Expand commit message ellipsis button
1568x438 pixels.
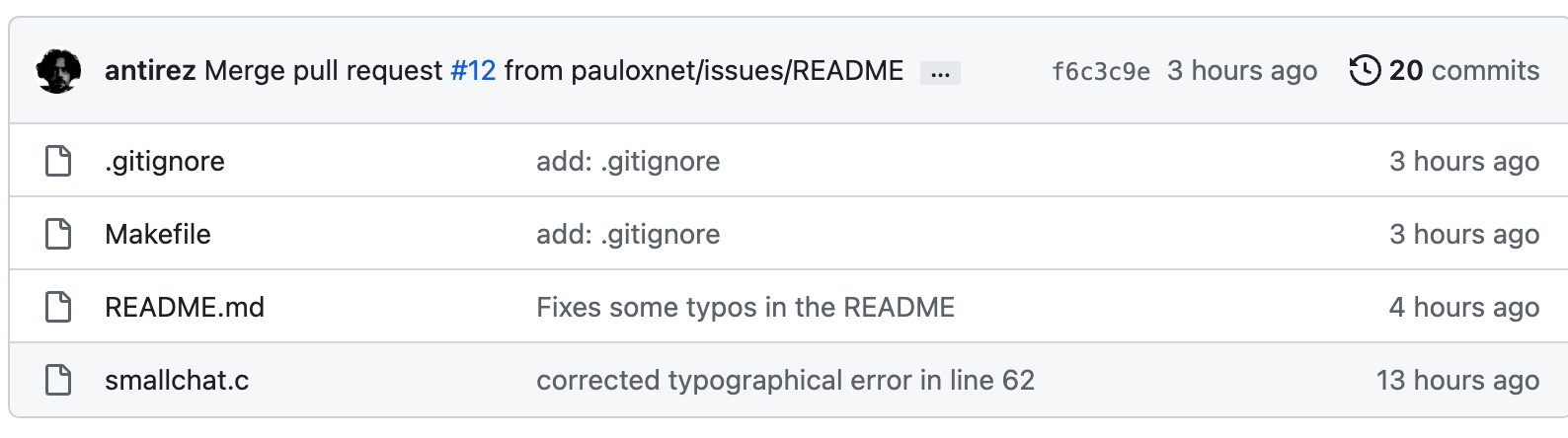point(940,73)
